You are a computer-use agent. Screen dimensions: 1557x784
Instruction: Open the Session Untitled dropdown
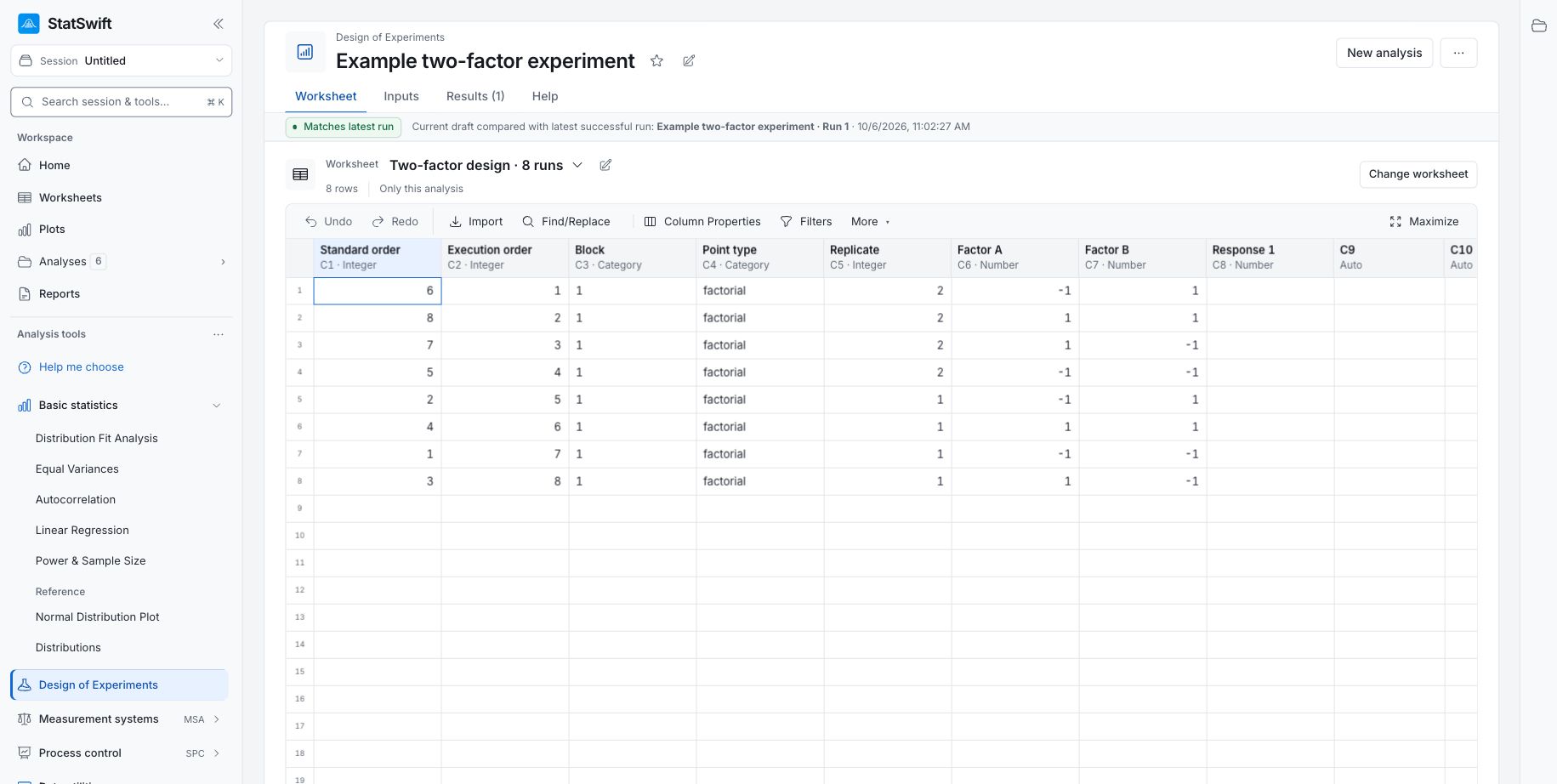[x=122, y=60]
